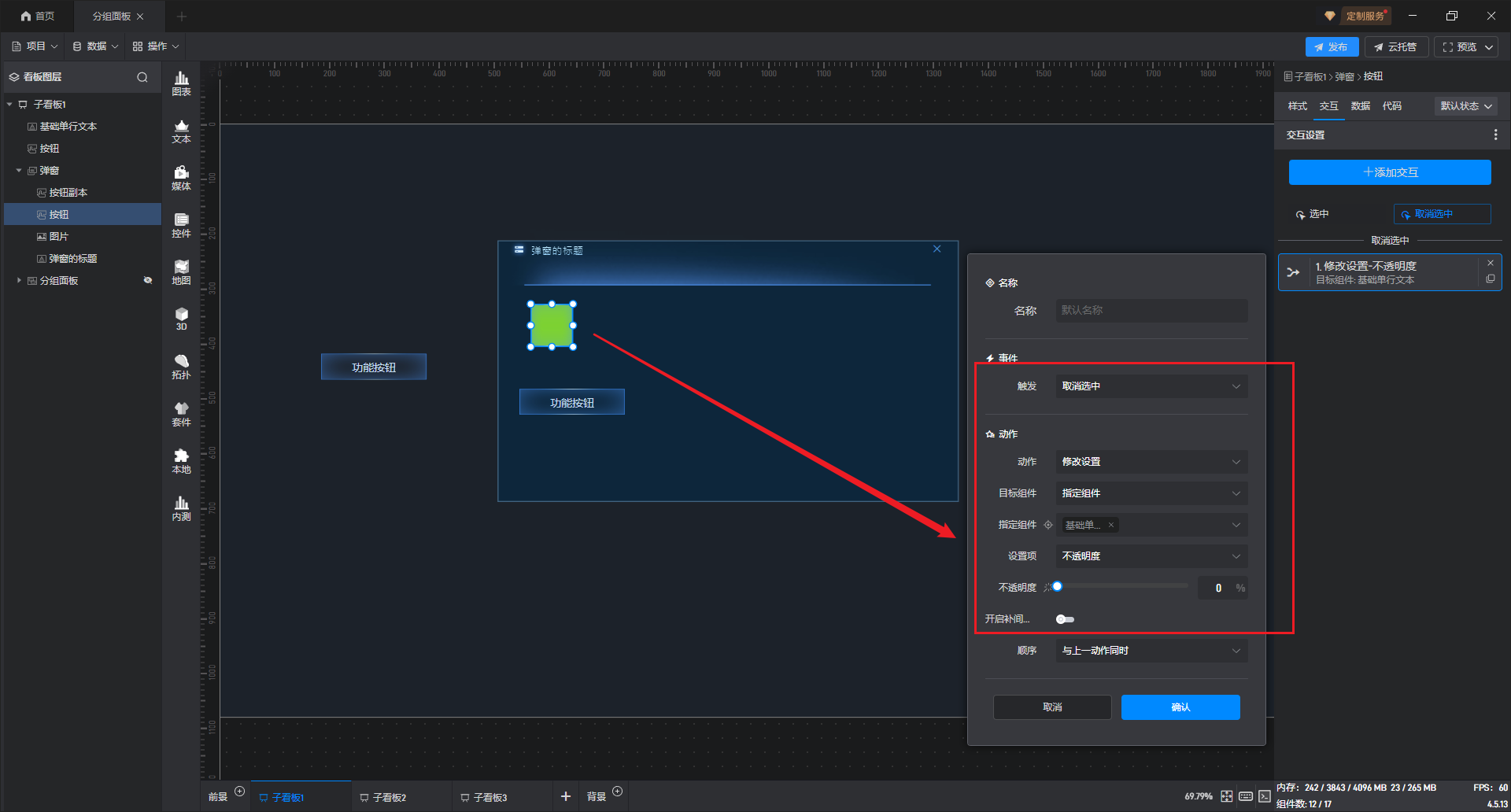The image size is (1511, 812).
Task: Select the 3D components icon
Action: click(x=181, y=319)
